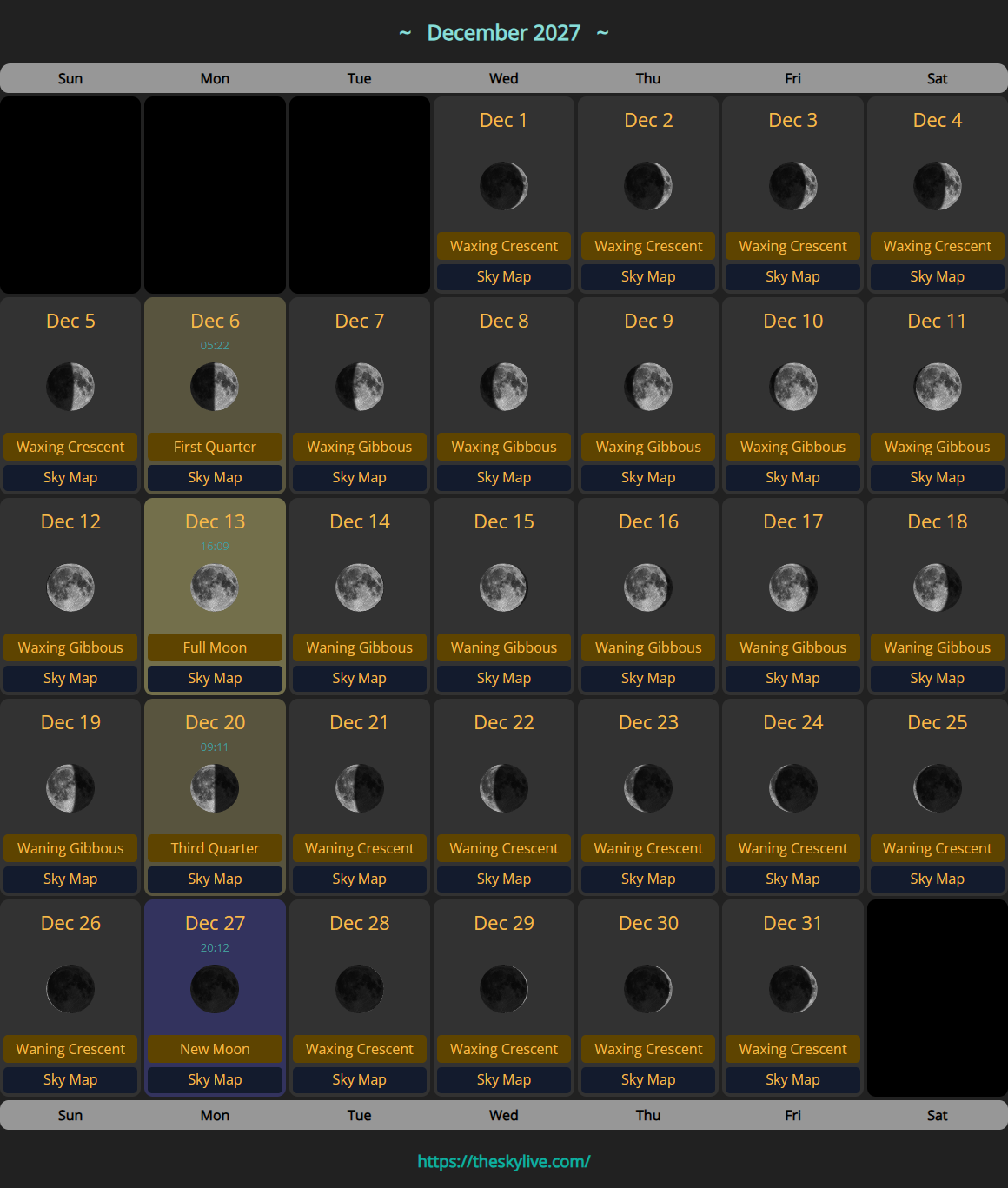The width and height of the screenshot is (1008, 1188).
Task: Click the Waxing Crescent label on Dec 4
Action: point(938,246)
